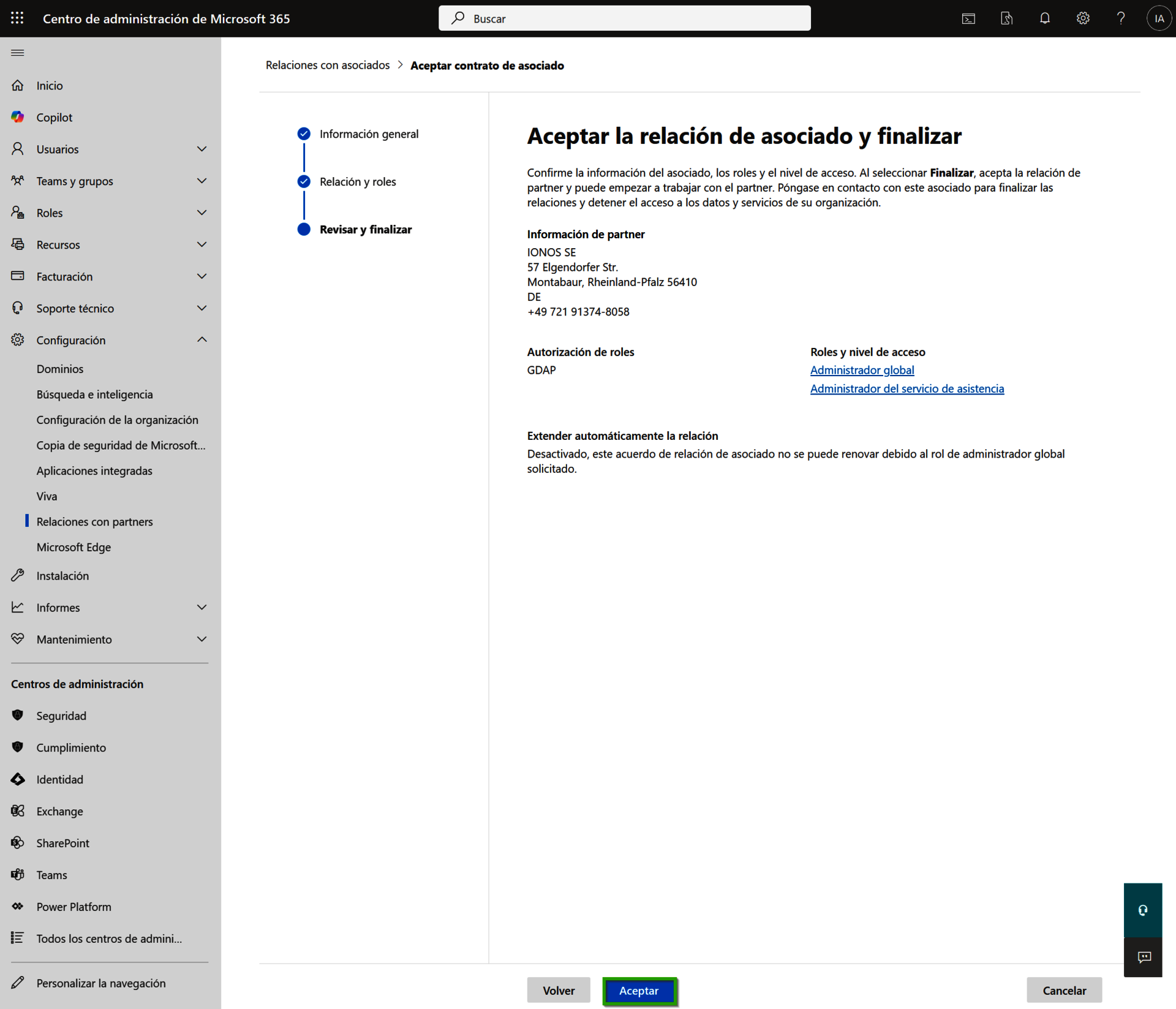Open Administrador del servicio de asistencia link

click(x=907, y=388)
